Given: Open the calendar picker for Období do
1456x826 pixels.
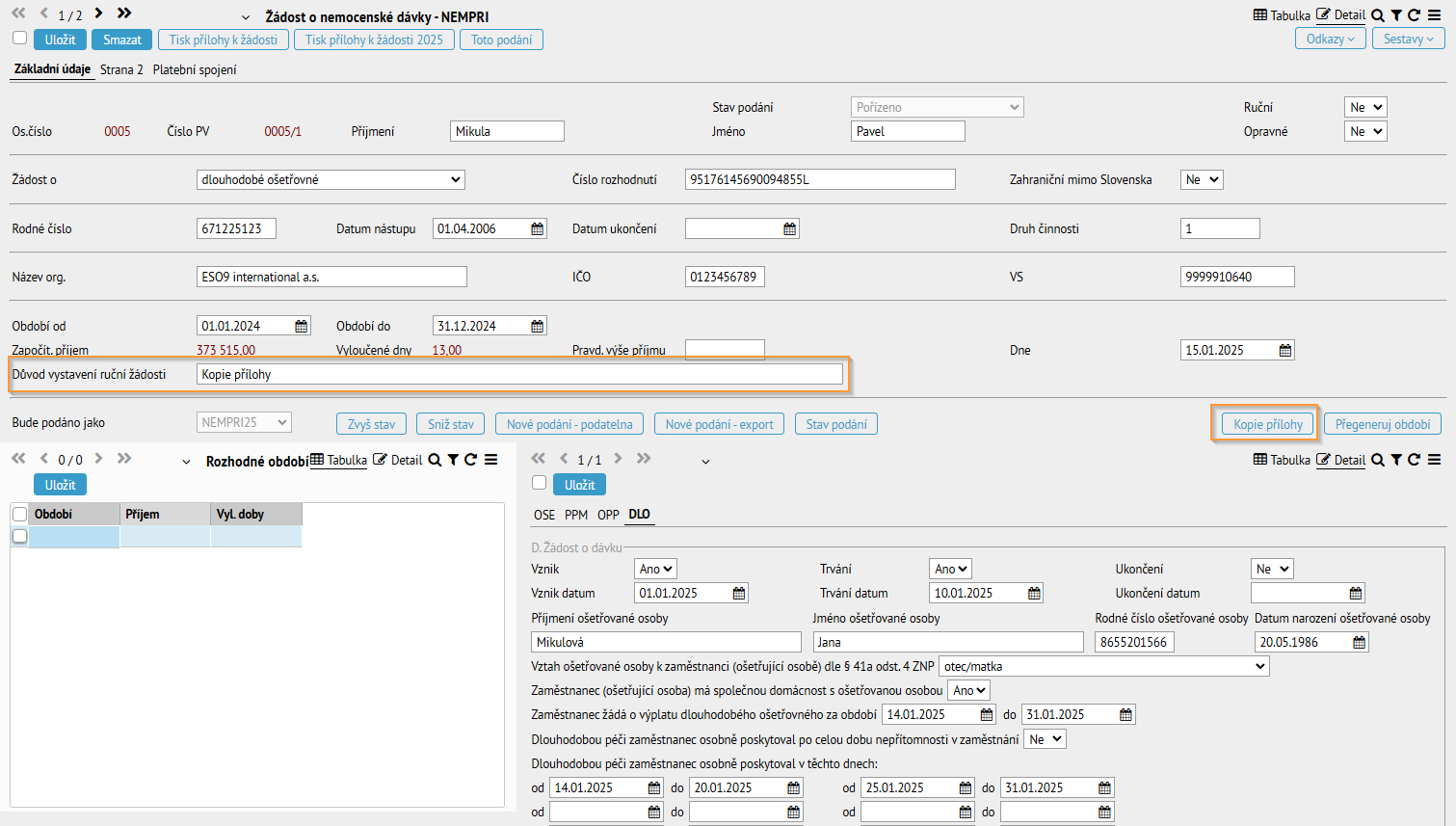Looking at the screenshot, I should click(538, 327).
